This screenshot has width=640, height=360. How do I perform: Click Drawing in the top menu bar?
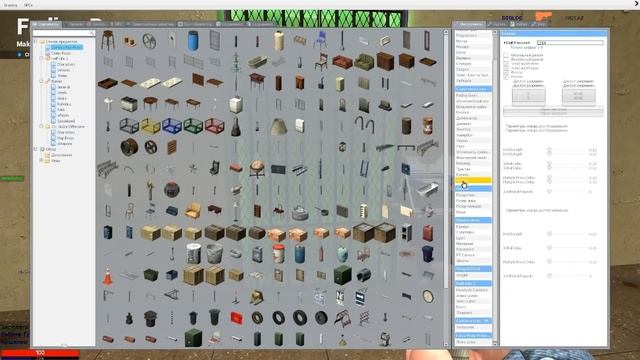11,5
